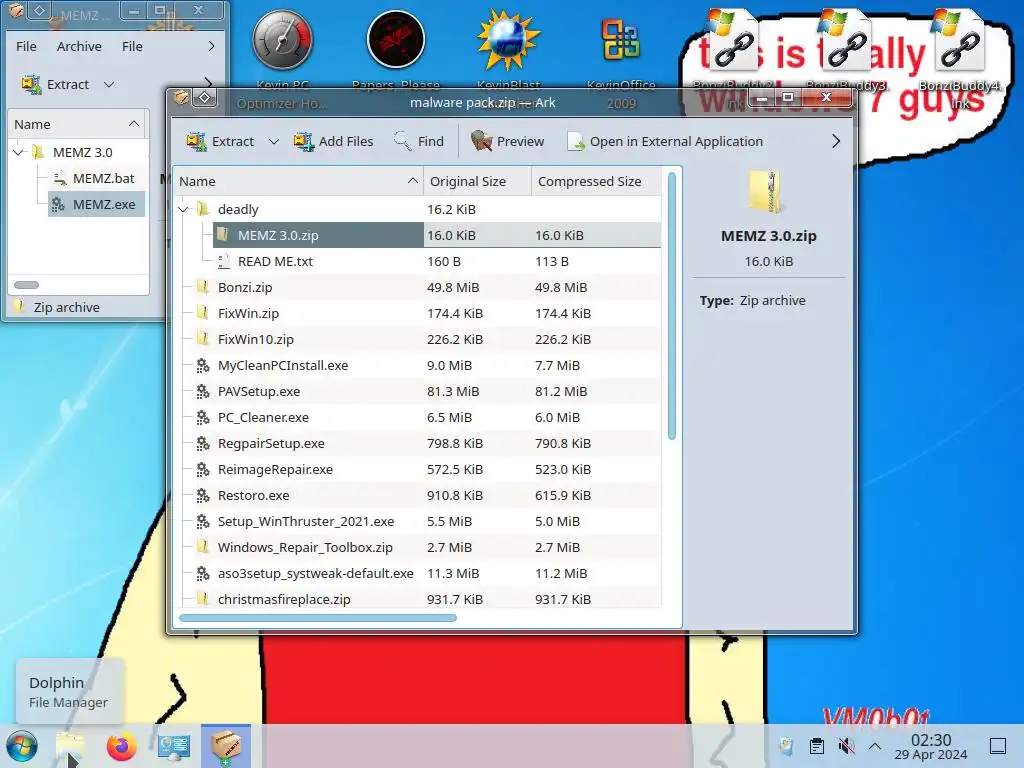The width and height of the screenshot is (1024, 768).
Task: Select READ ME.txt file
Action: 275,261
